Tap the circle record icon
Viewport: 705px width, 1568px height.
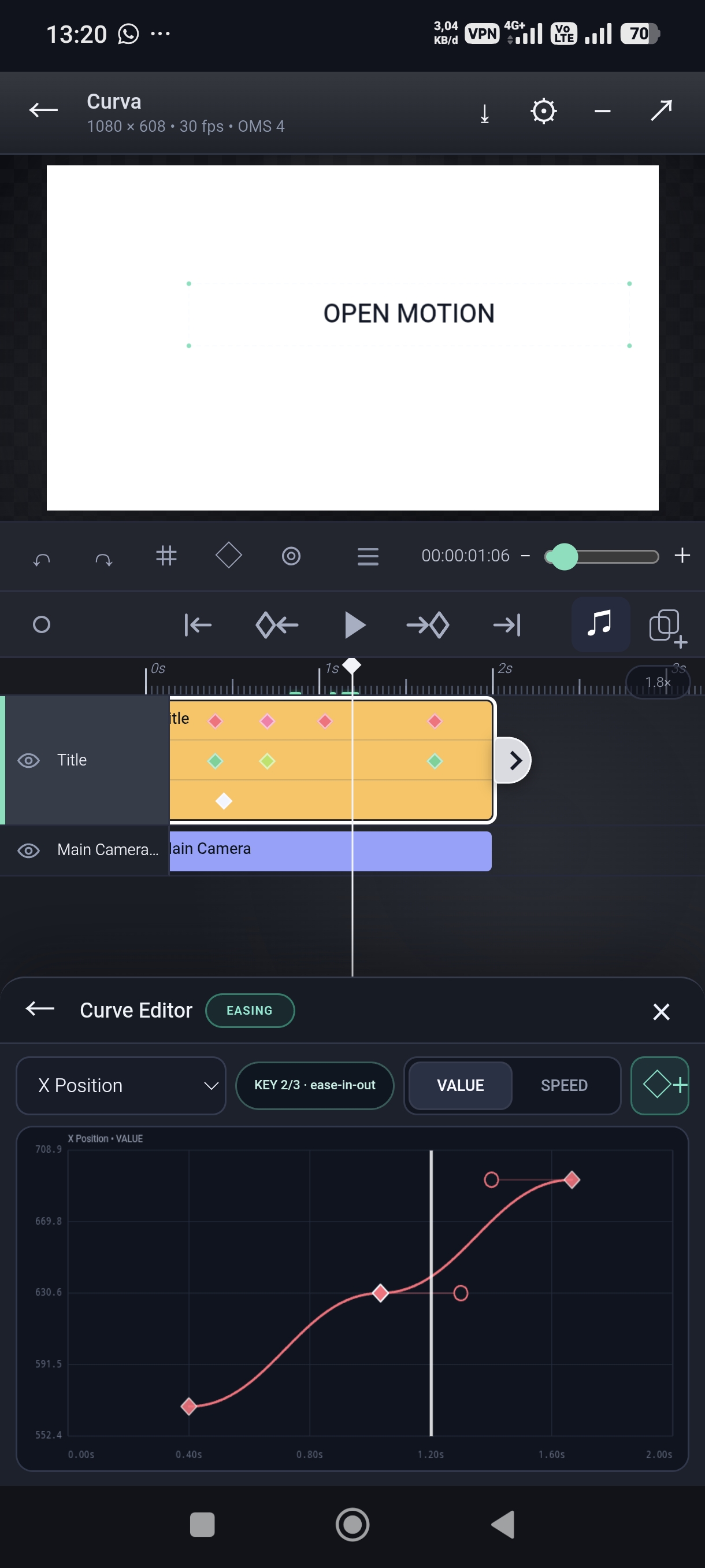coord(42,624)
